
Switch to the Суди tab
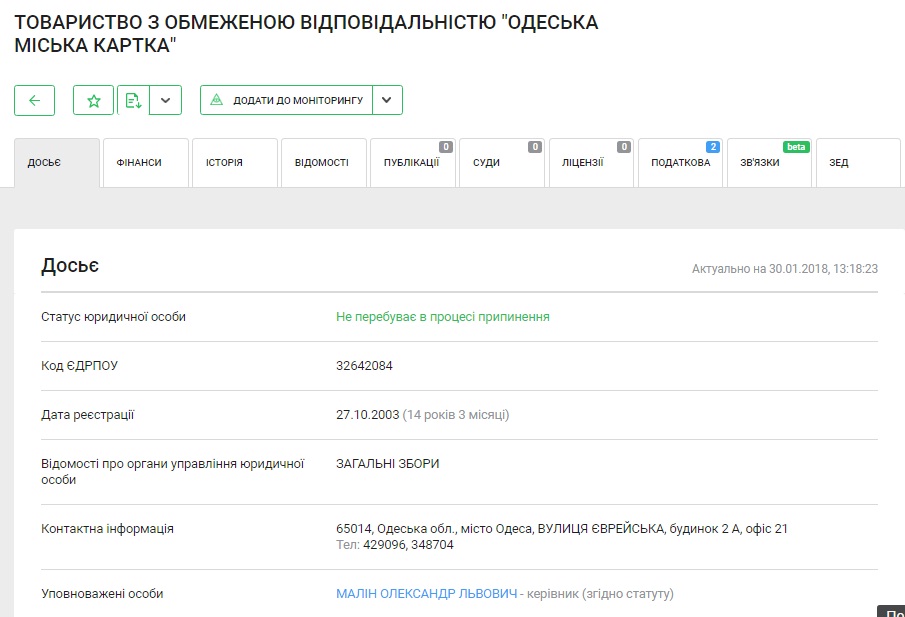(x=501, y=163)
